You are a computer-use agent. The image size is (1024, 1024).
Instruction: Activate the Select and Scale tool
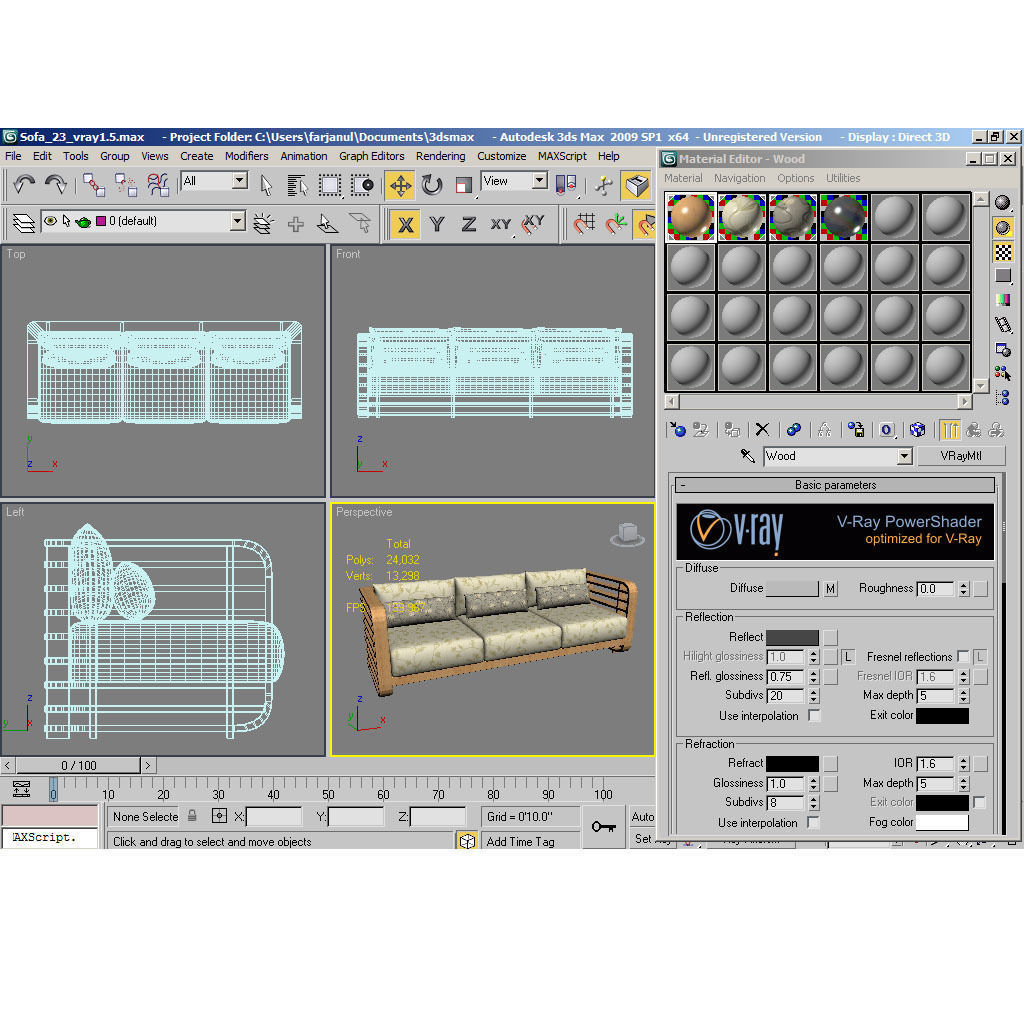(464, 185)
